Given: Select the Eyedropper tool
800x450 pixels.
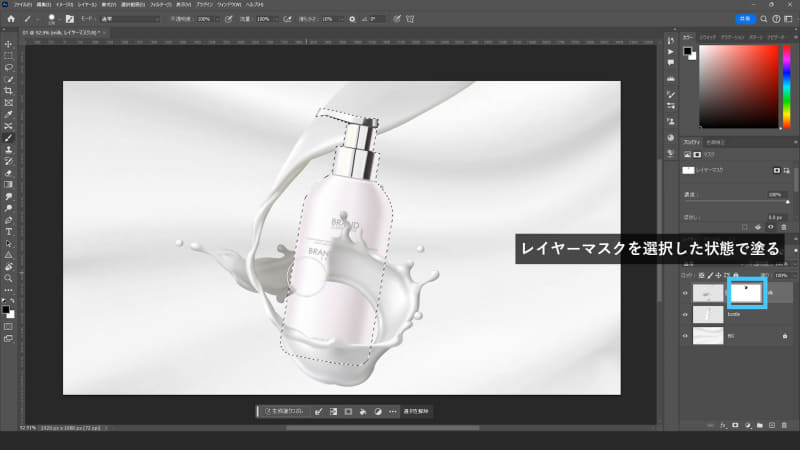Looking at the screenshot, I should [8, 115].
